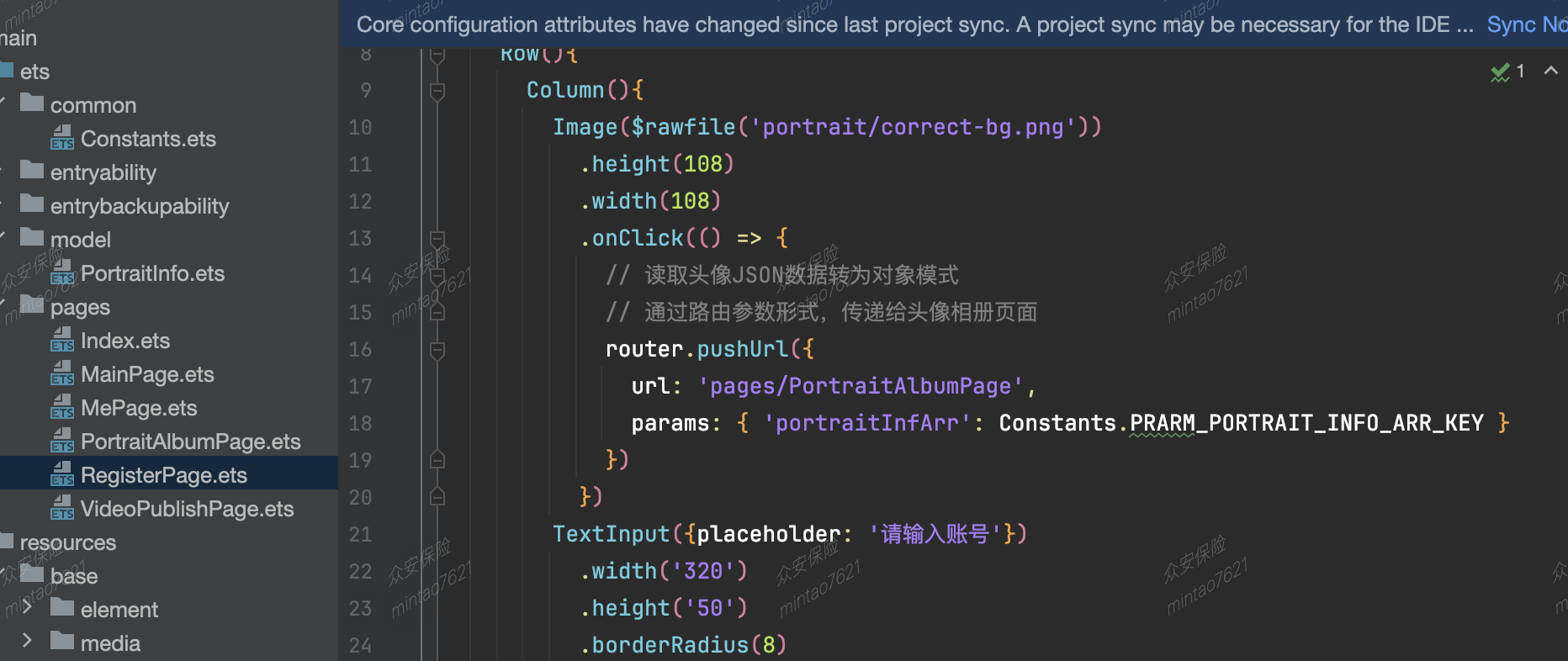Select the entryability folder

click(x=103, y=172)
